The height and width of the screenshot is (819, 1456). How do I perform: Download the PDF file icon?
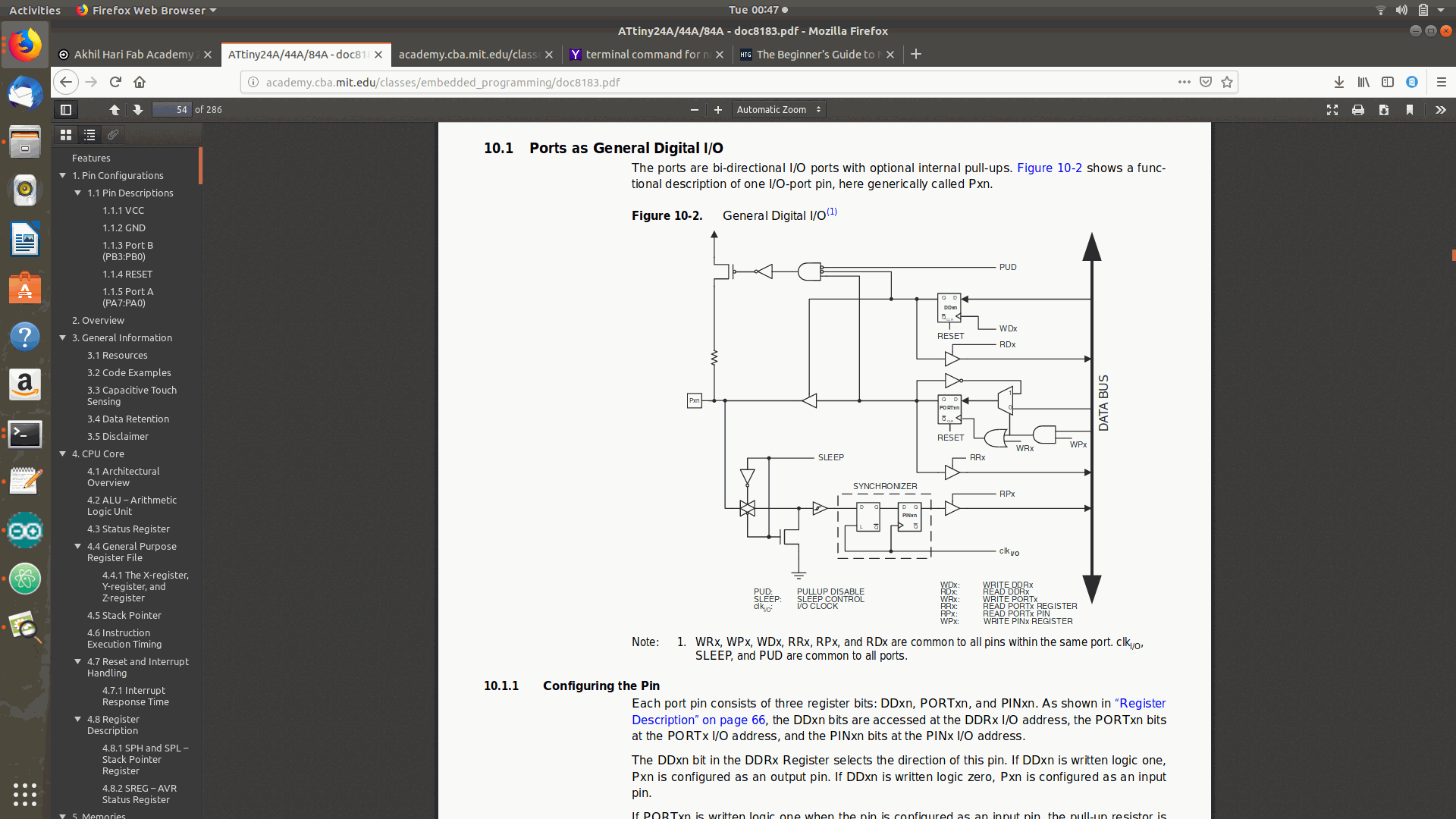click(1384, 110)
